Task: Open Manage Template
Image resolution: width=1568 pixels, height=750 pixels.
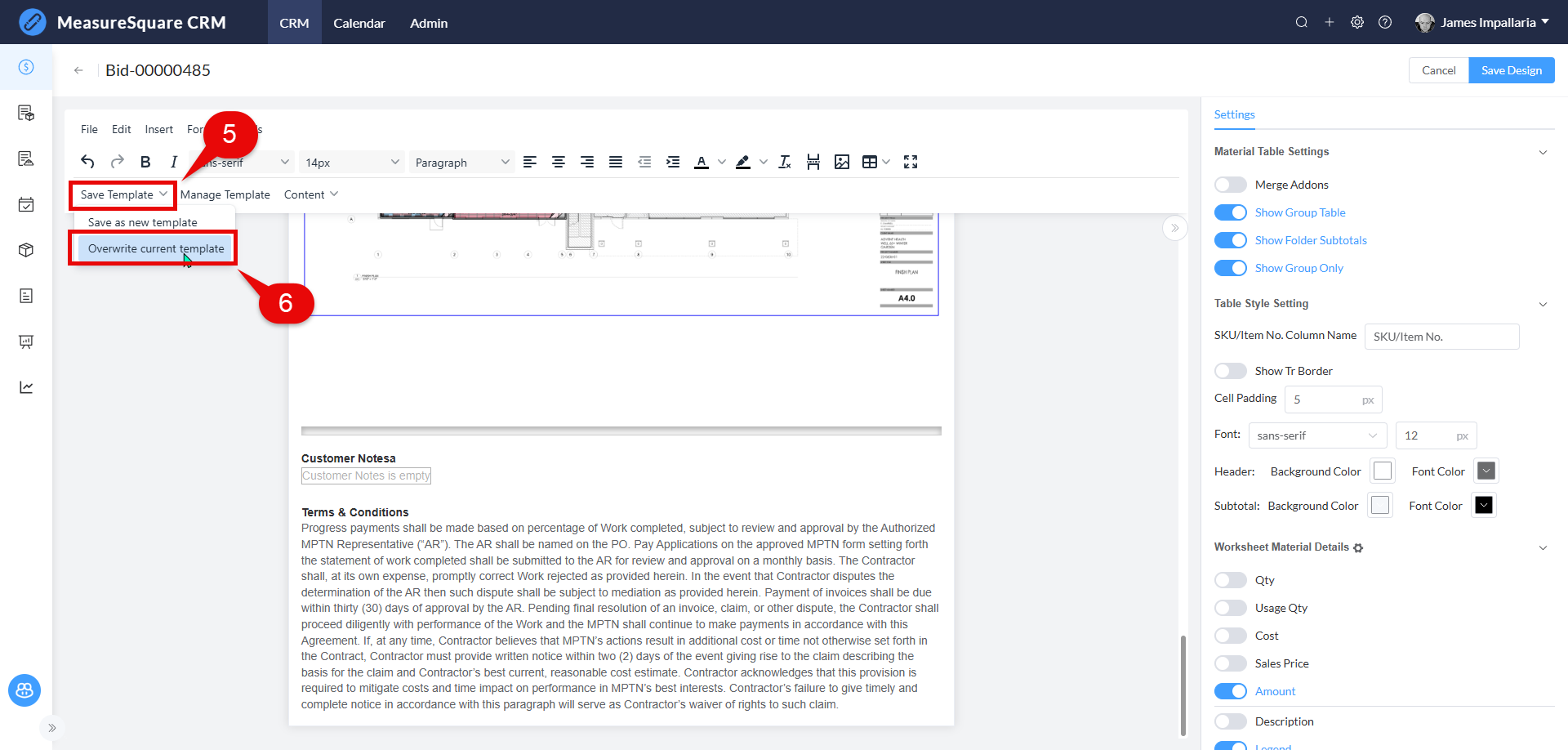Action: [x=225, y=194]
